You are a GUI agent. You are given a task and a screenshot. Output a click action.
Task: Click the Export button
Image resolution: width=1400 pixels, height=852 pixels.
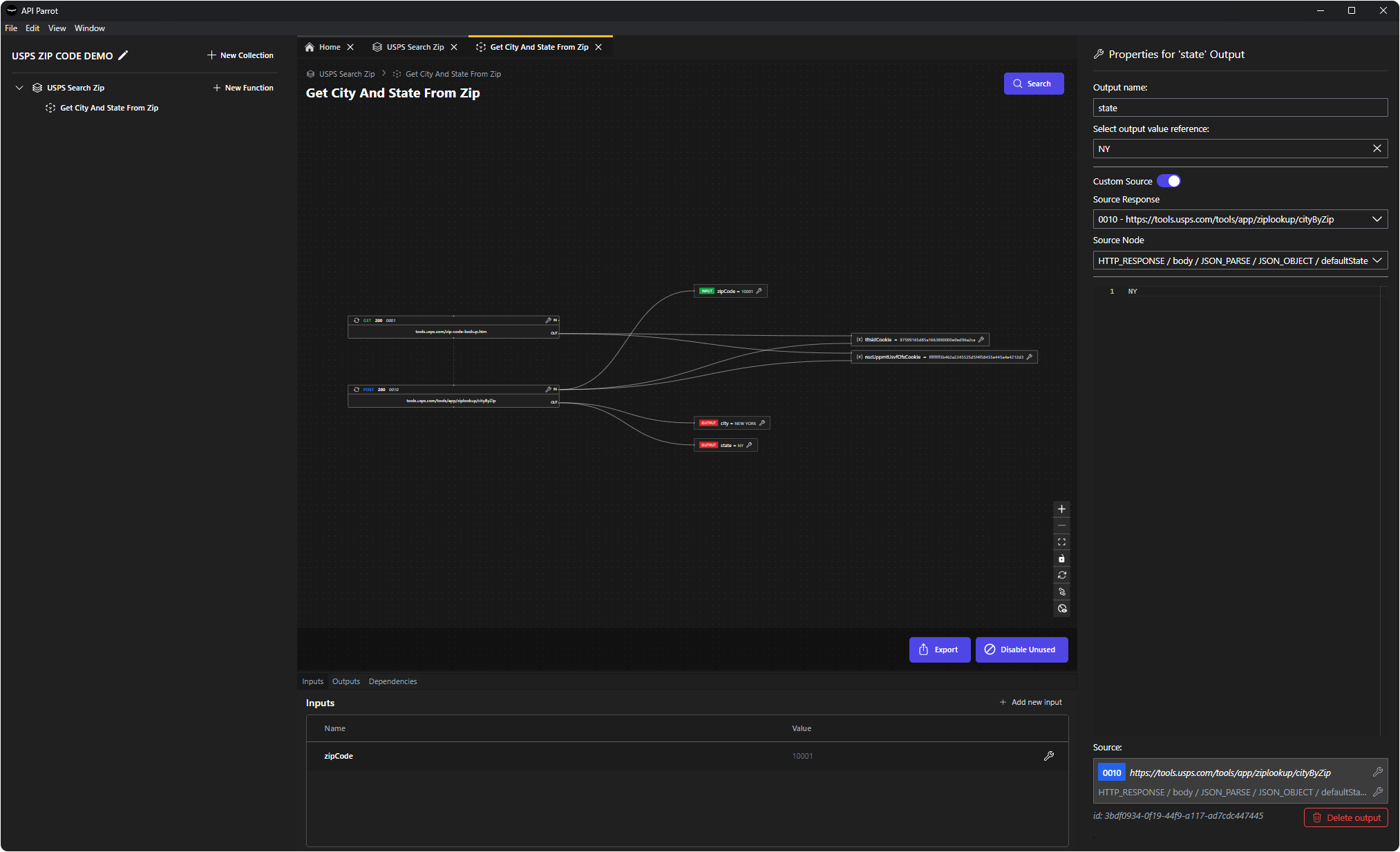coord(939,650)
